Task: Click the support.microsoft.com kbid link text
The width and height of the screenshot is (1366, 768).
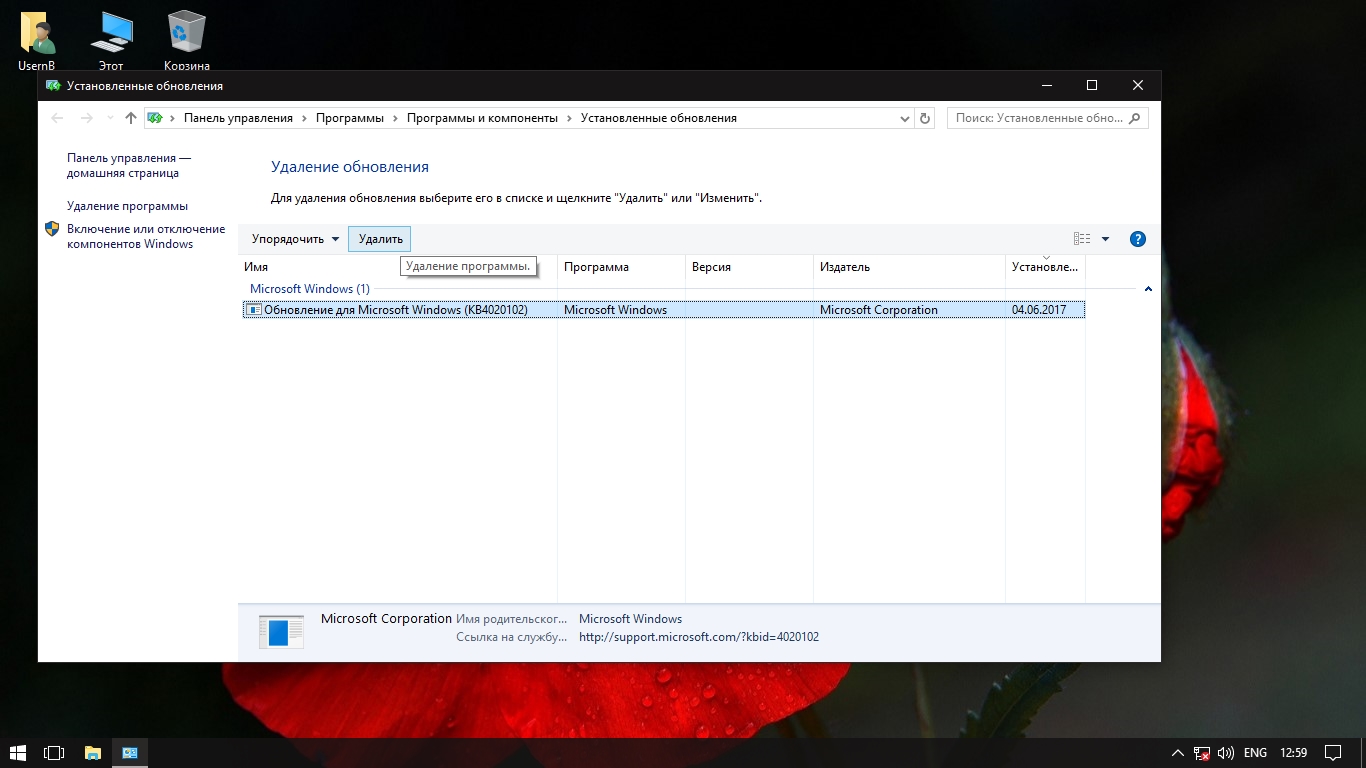Action: click(699, 637)
